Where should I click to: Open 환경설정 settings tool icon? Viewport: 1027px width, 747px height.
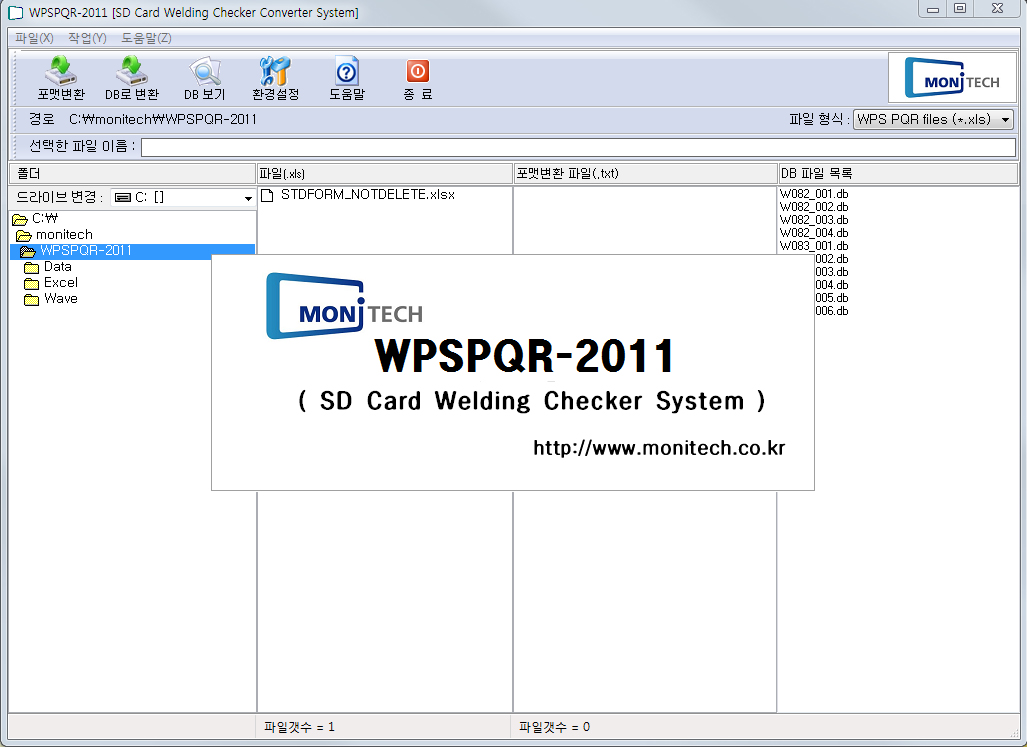coord(275,70)
